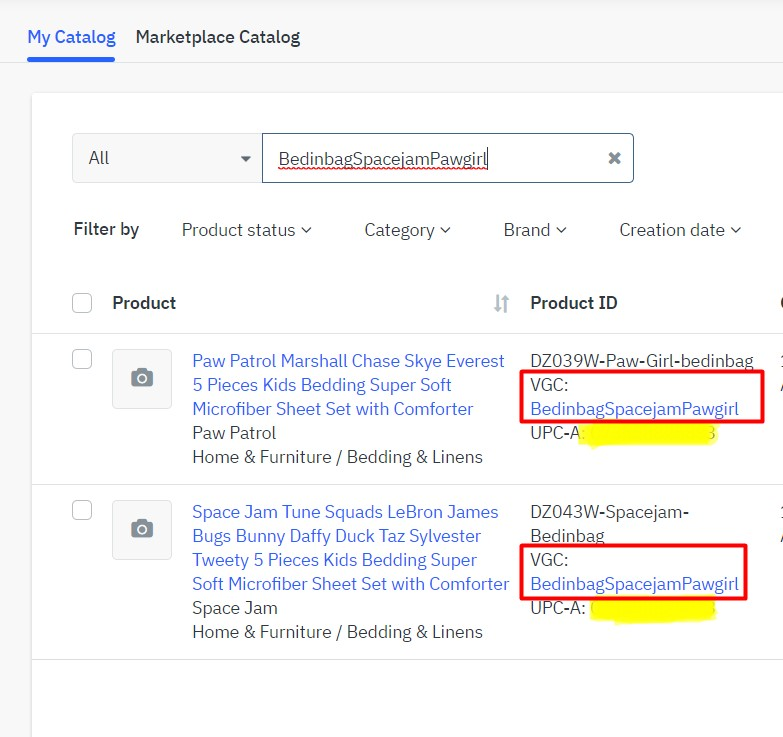
Task: Select the Paw Patrol product row checkbox
Action: click(x=82, y=359)
